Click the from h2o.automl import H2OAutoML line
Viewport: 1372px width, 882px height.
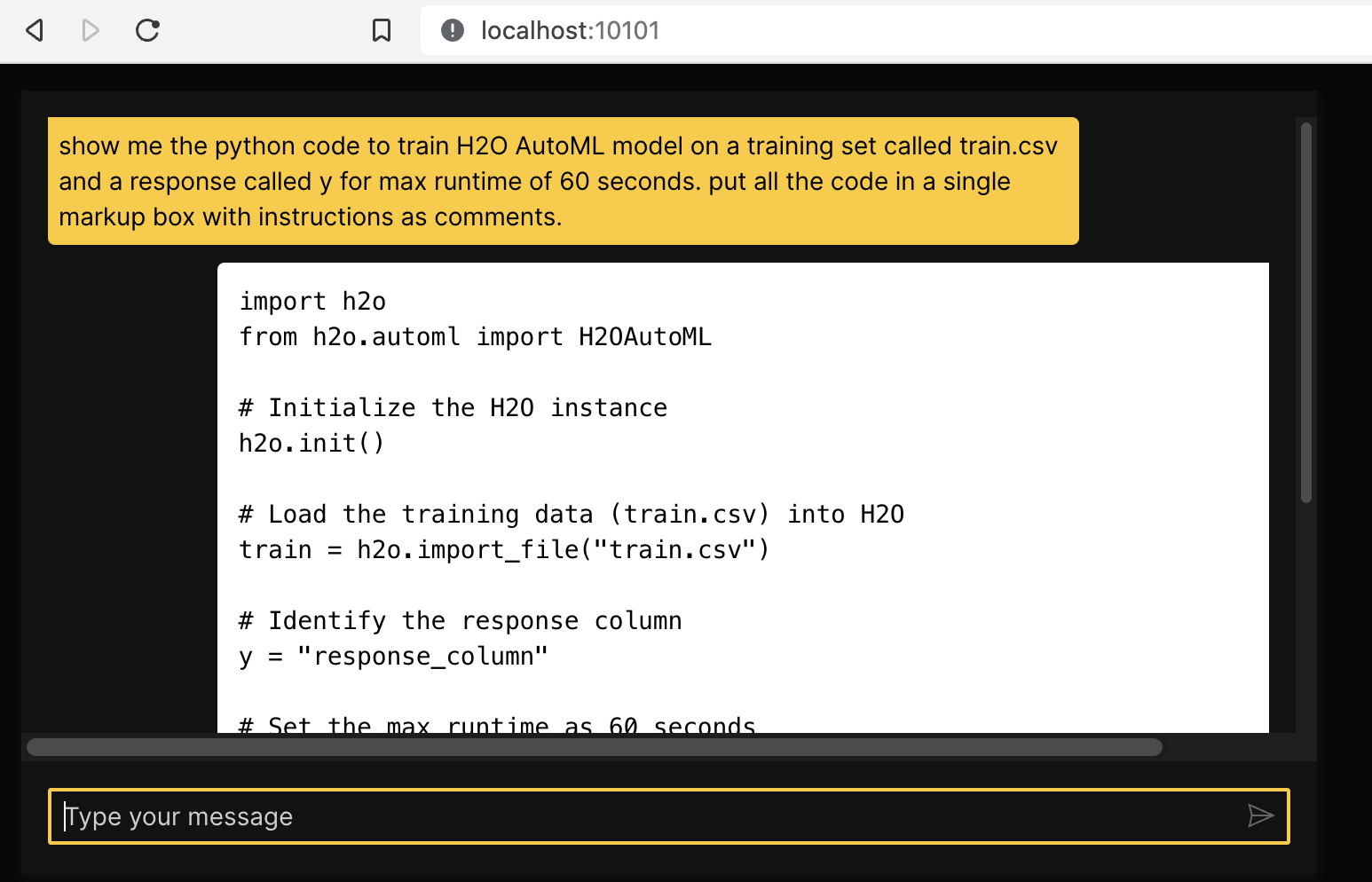coord(474,336)
